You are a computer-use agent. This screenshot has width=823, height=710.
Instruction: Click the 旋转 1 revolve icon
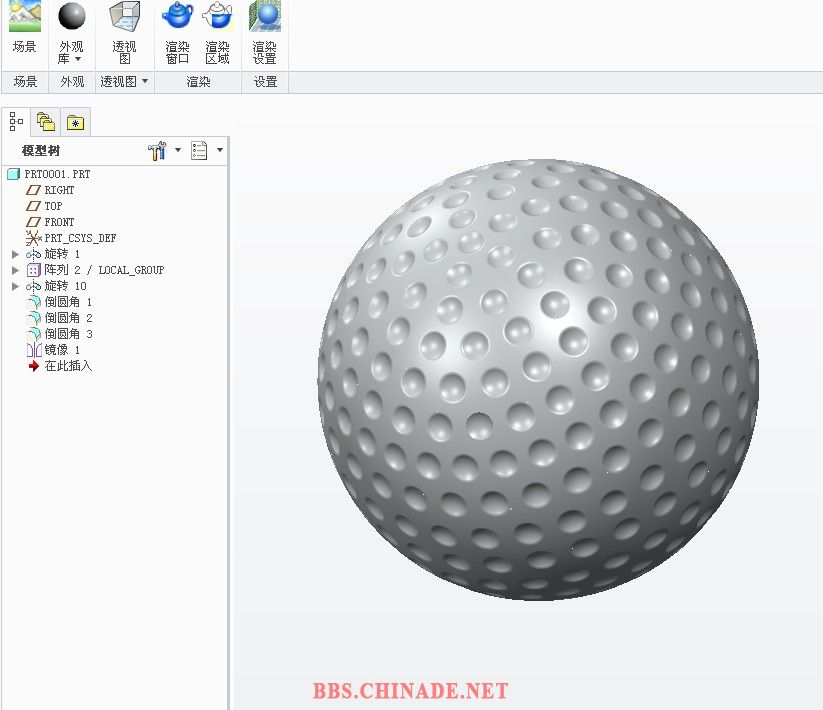click(x=33, y=255)
